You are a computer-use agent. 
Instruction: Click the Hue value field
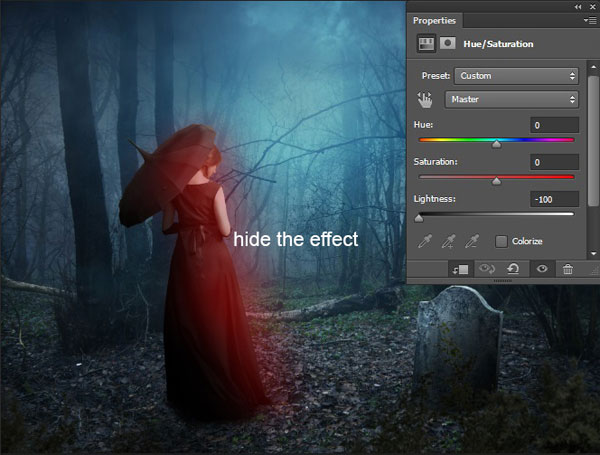coord(554,125)
